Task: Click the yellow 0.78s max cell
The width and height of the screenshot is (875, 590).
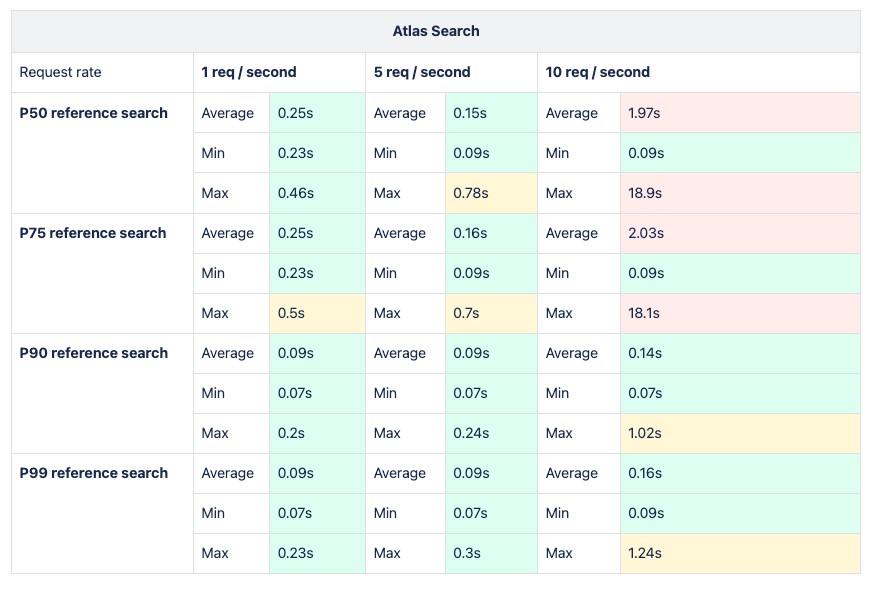Action: point(491,193)
